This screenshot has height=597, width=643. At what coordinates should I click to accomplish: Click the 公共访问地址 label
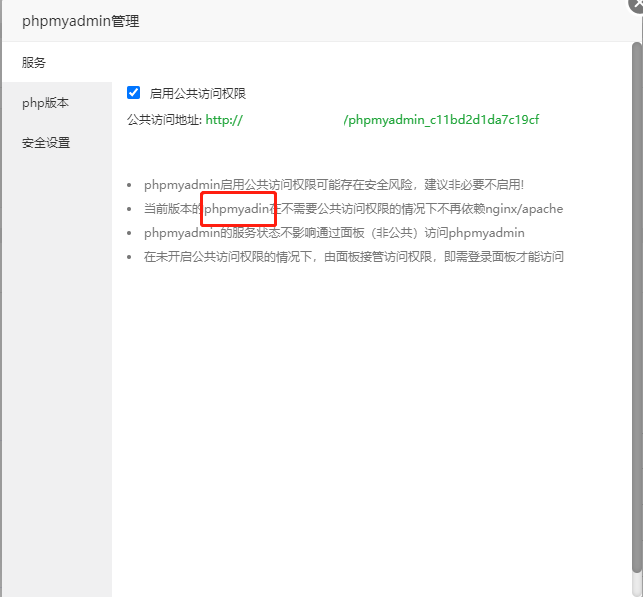pos(164,120)
